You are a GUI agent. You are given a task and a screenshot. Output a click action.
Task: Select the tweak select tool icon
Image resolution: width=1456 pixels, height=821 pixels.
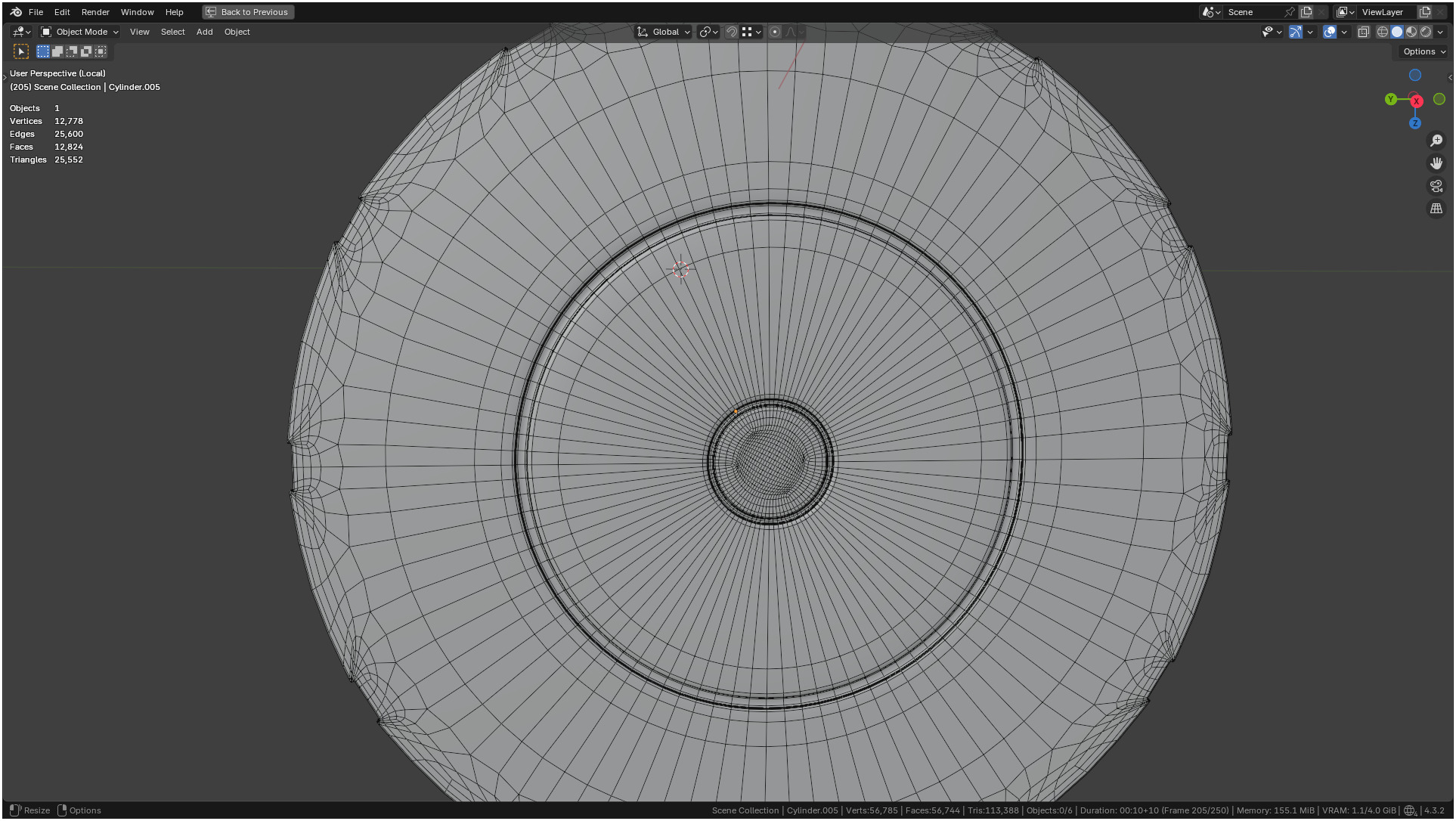point(21,51)
